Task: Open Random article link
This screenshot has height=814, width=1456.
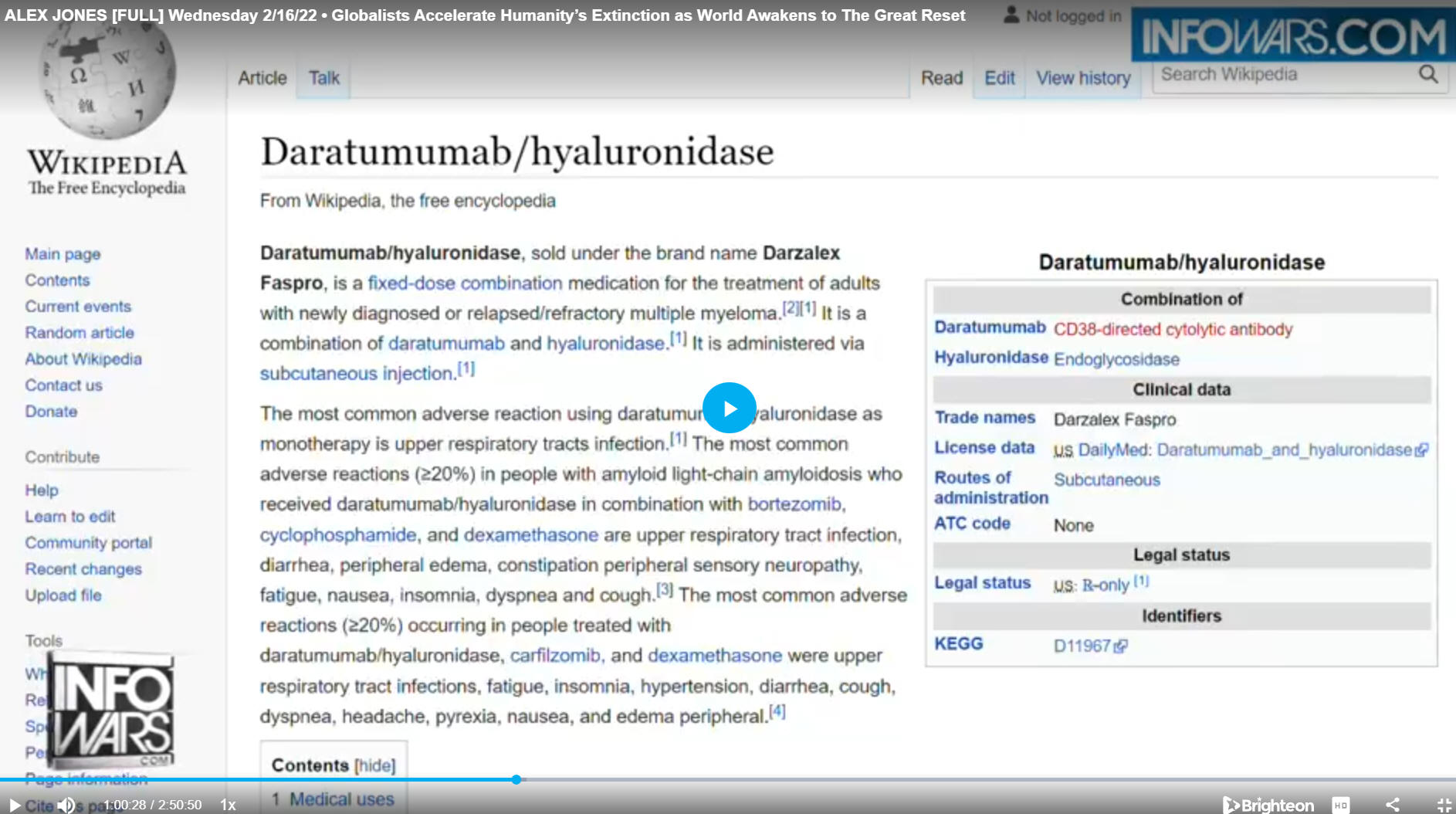Action: (x=80, y=333)
